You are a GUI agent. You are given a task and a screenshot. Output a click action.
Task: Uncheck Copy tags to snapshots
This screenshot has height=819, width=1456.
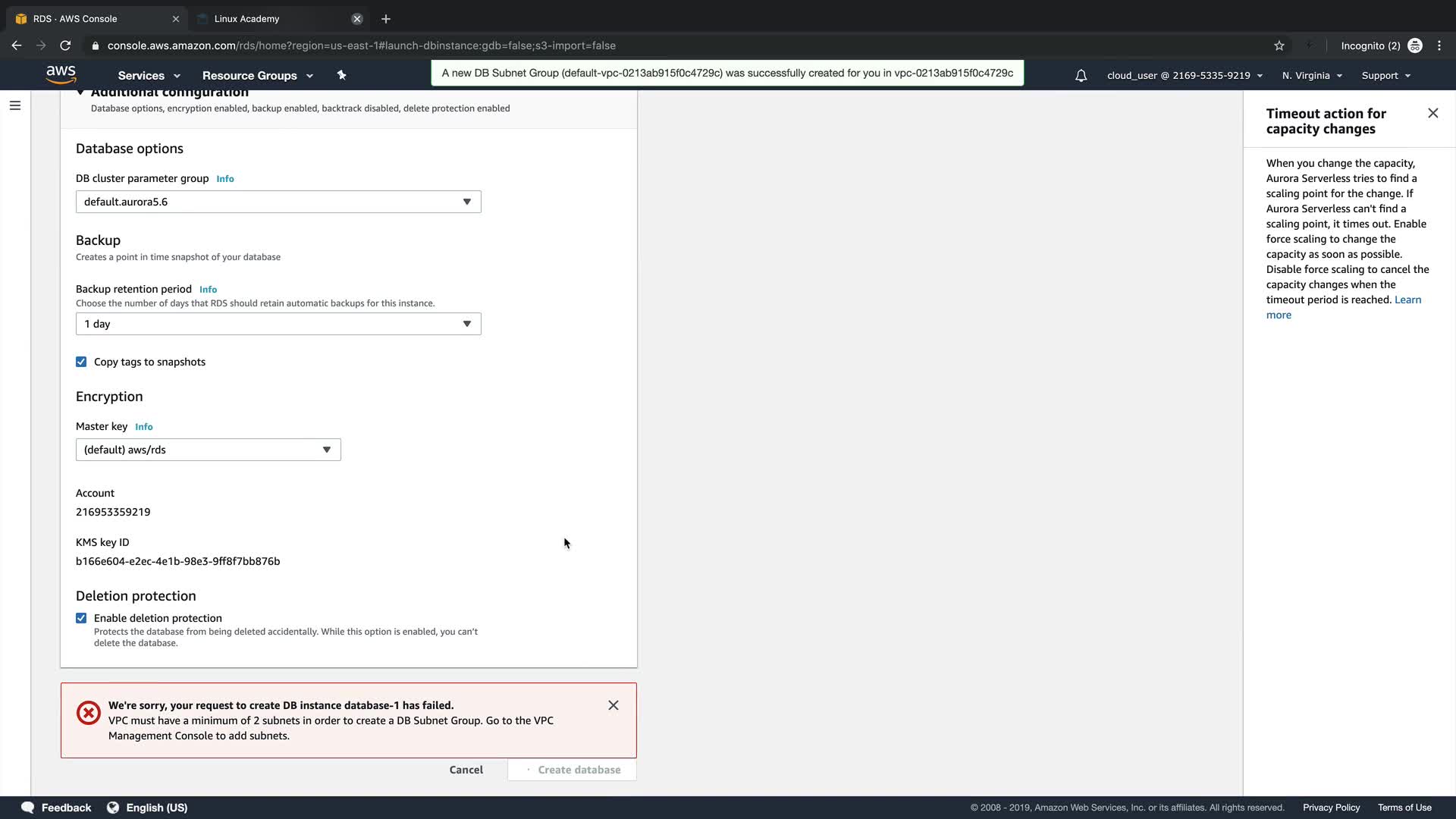(81, 362)
